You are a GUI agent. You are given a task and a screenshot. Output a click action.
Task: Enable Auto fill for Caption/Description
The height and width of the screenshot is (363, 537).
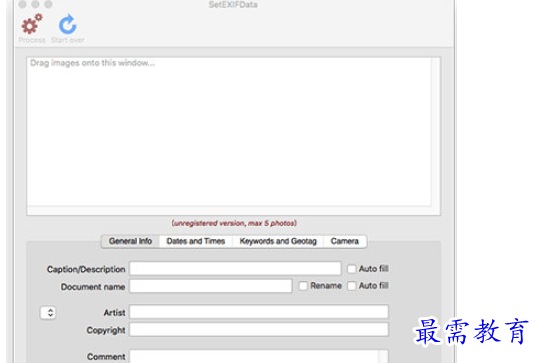click(x=352, y=269)
